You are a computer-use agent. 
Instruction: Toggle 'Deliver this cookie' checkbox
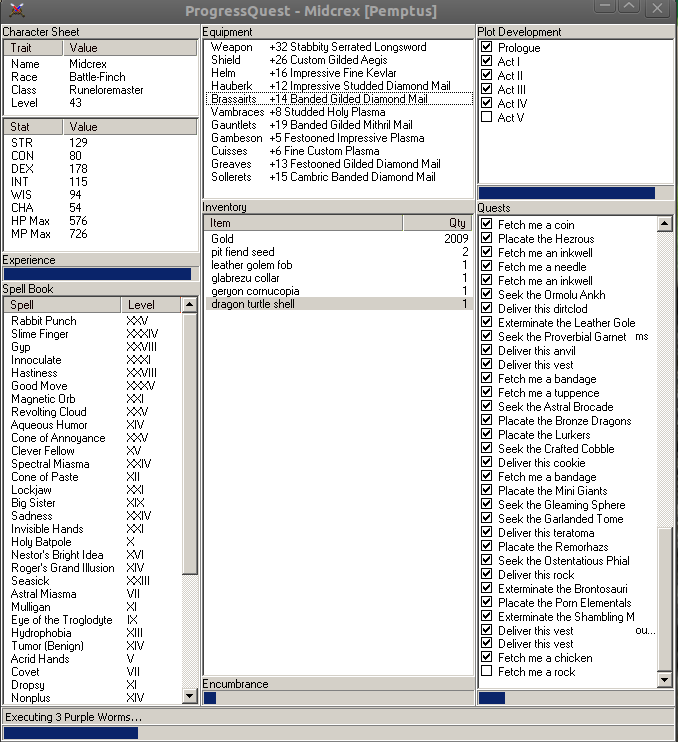[x=486, y=462]
